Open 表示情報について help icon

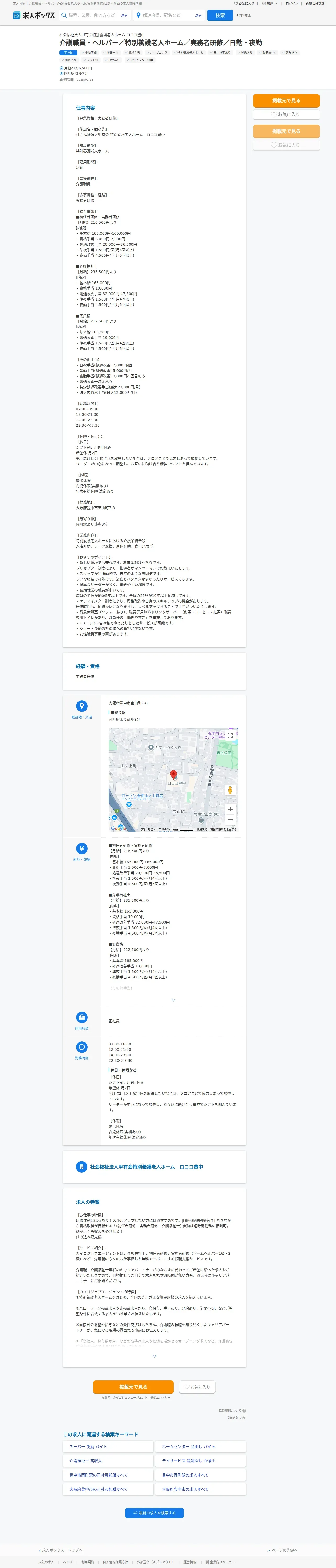(244, 1410)
